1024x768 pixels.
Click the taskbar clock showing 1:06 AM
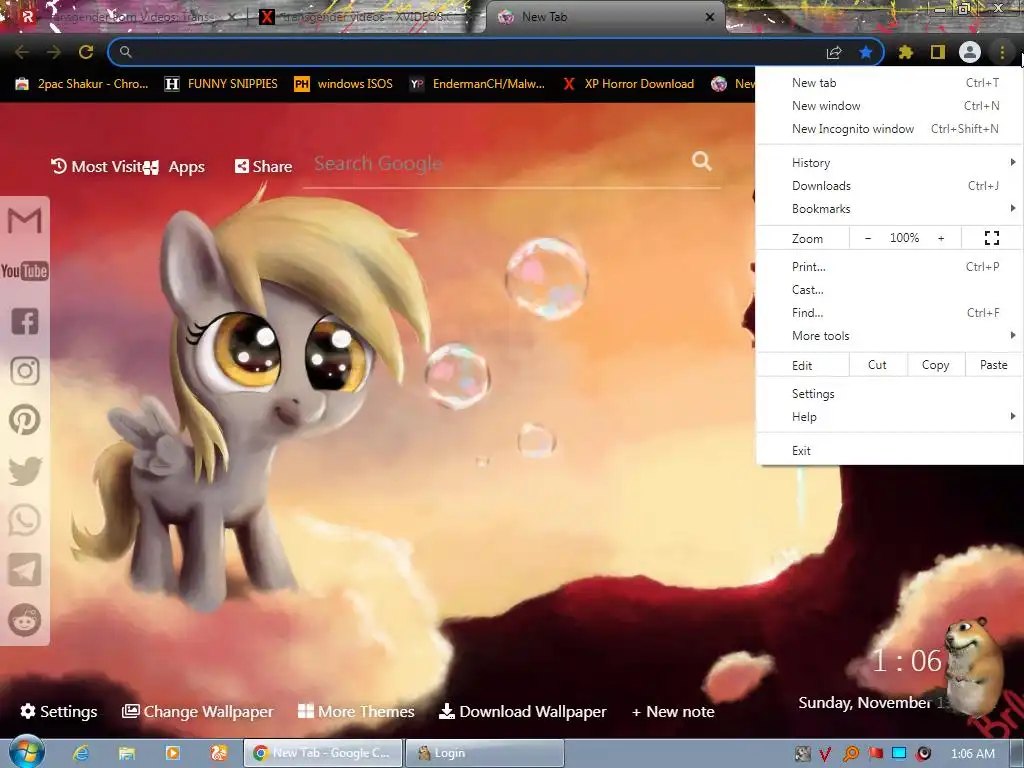(x=972, y=754)
